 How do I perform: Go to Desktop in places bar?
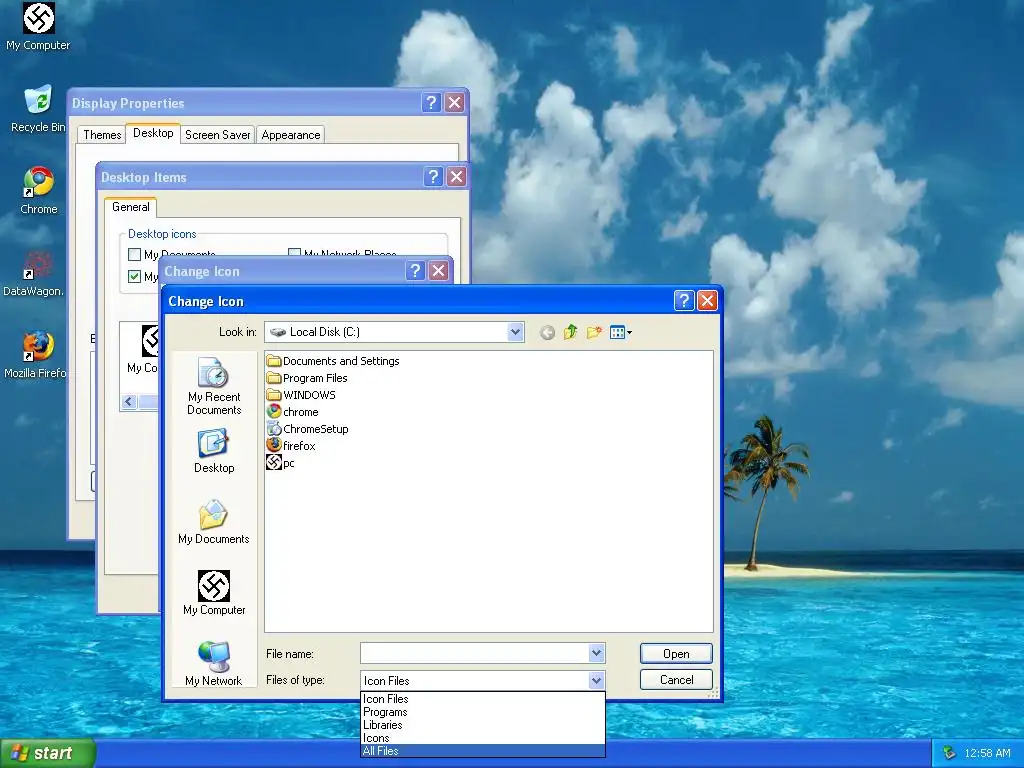pos(214,451)
